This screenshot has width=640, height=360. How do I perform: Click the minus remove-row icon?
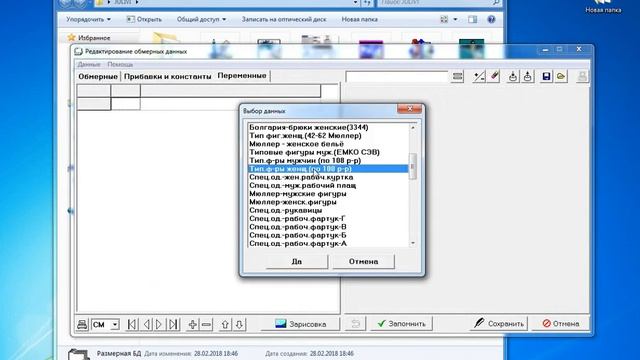[207, 324]
